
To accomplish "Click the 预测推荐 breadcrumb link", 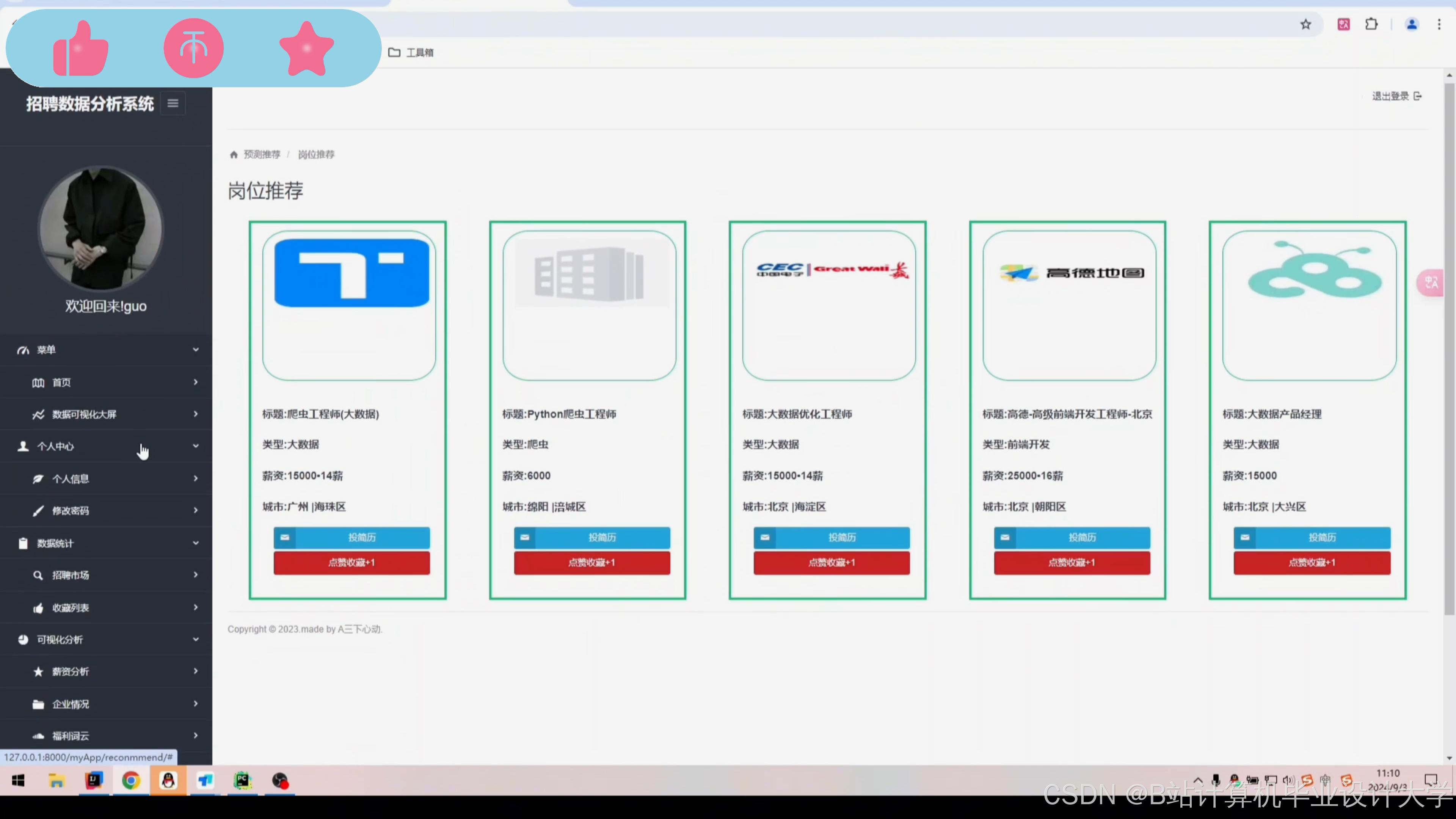I will point(262,154).
